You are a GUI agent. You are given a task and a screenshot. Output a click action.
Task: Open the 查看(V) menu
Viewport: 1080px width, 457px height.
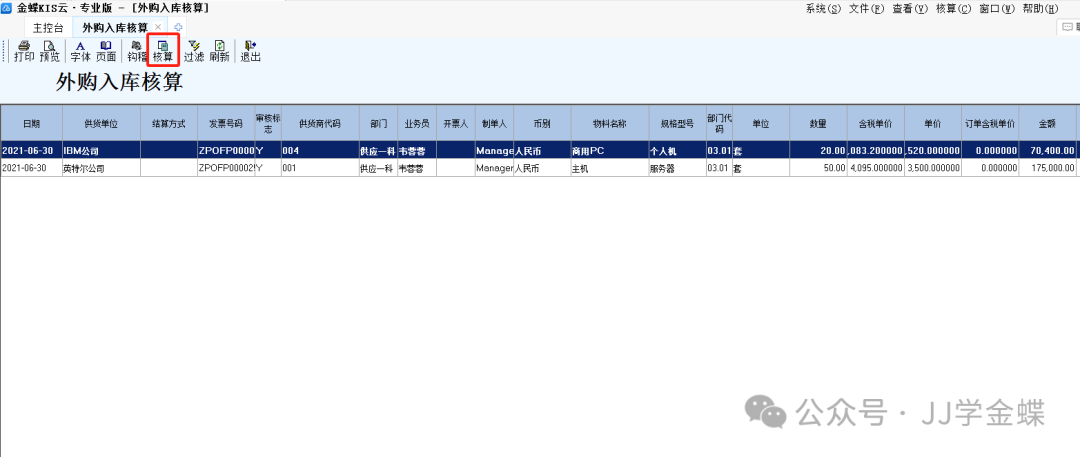[x=909, y=8]
